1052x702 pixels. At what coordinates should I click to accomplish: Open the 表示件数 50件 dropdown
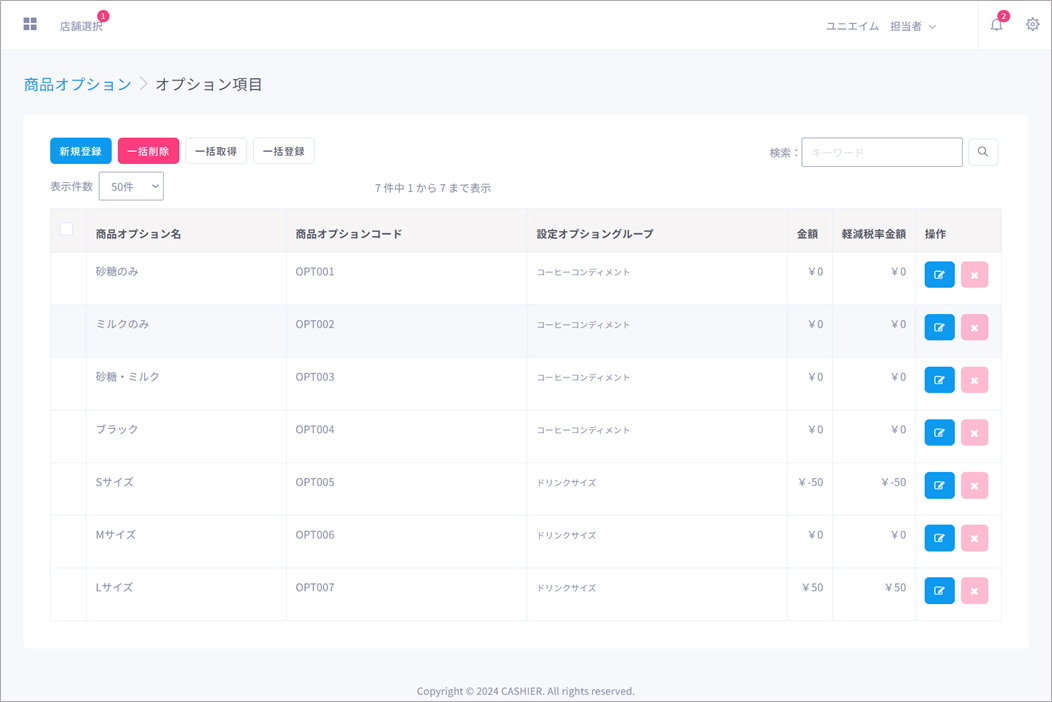click(x=131, y=187)
